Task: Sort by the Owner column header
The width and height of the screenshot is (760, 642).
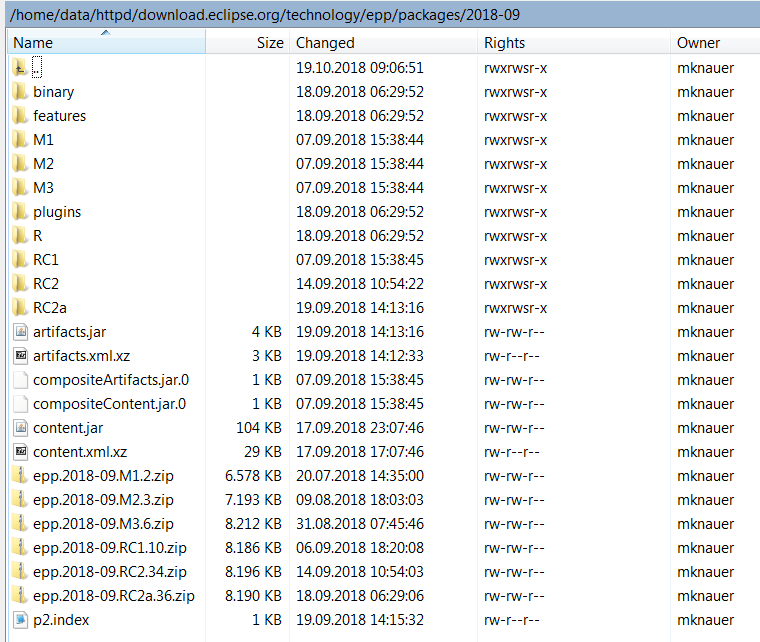Action: tap(715, 42)
